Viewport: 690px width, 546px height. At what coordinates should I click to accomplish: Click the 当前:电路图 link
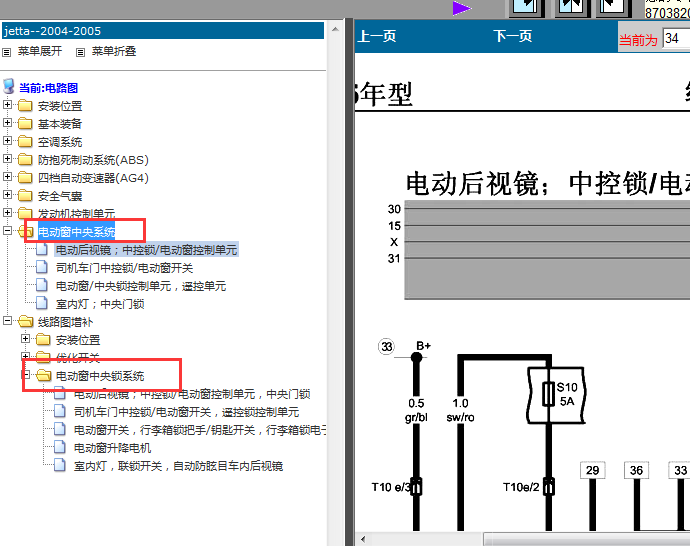[48, 88]
